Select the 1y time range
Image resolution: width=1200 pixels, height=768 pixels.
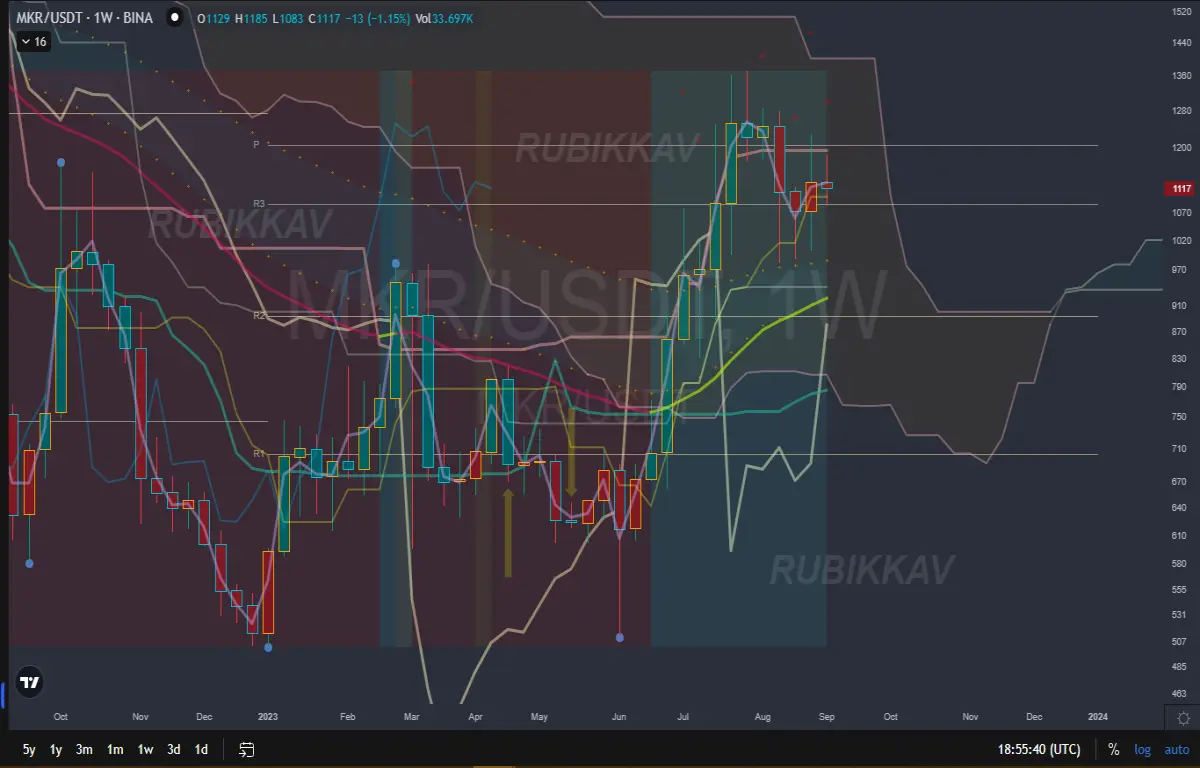pyautogui.click(x=56, y=749)
